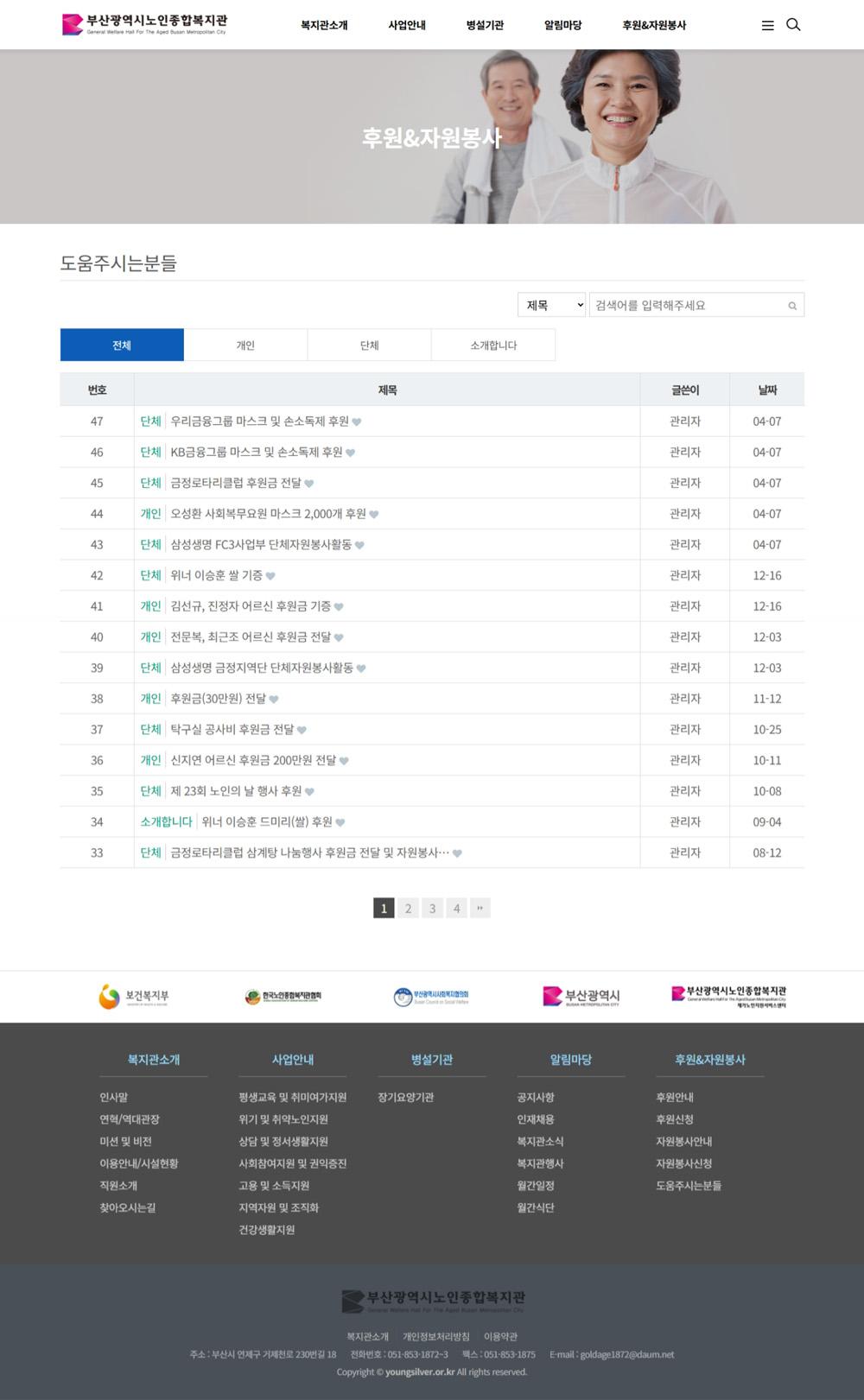Click 인사말 in footer sitemap
The image size is (864, 1400).
point(113,1098)
